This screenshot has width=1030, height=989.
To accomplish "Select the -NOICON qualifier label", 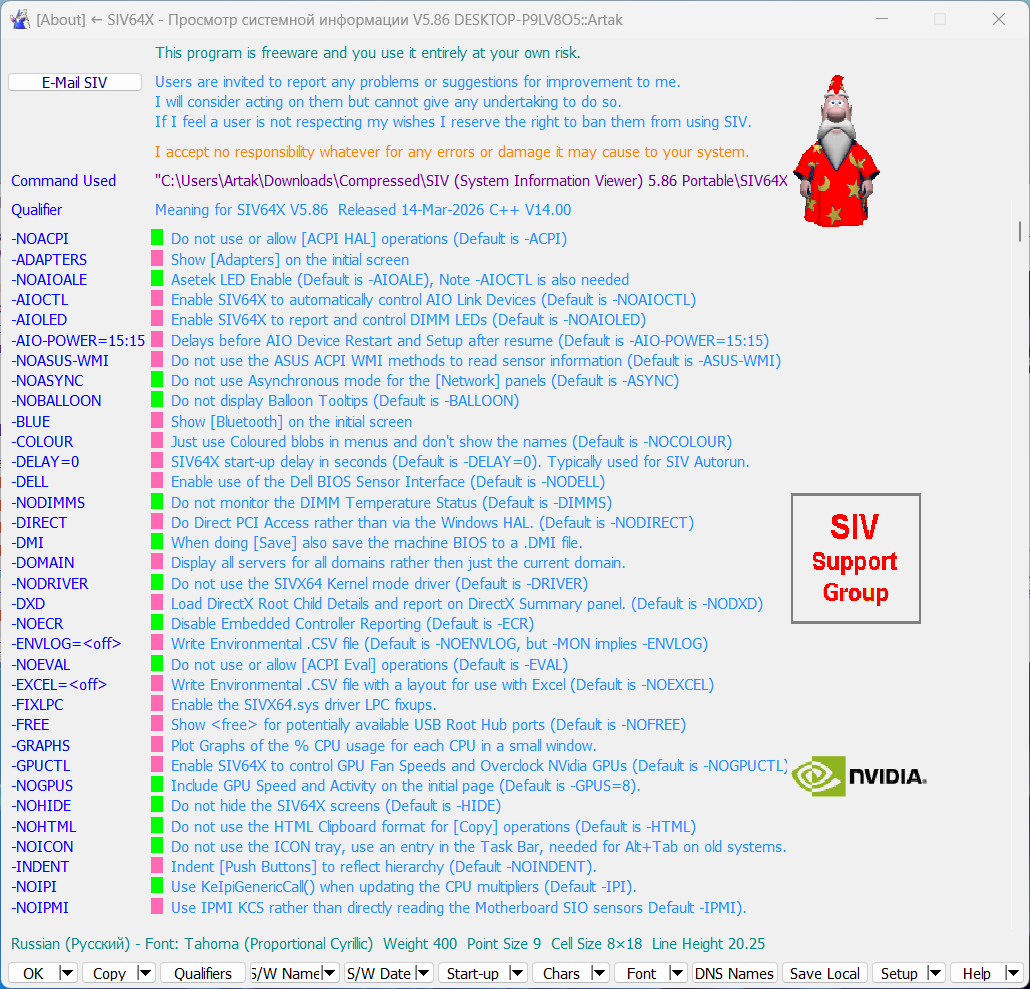I will pos(42,846).
